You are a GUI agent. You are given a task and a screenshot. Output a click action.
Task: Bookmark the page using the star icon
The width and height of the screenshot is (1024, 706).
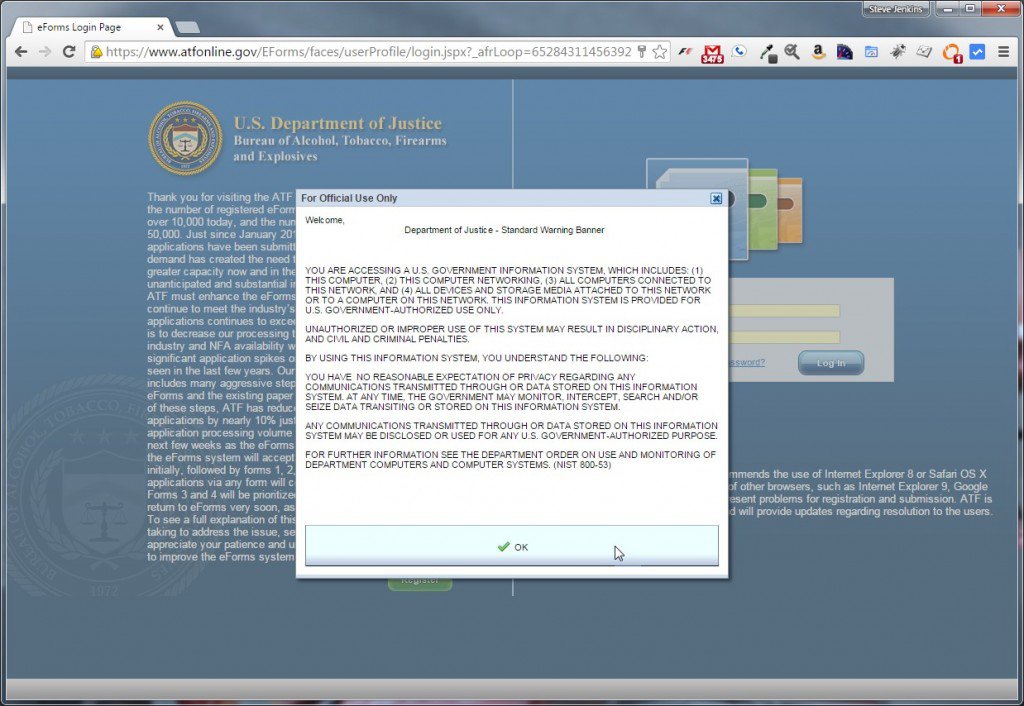coord(657,51)
